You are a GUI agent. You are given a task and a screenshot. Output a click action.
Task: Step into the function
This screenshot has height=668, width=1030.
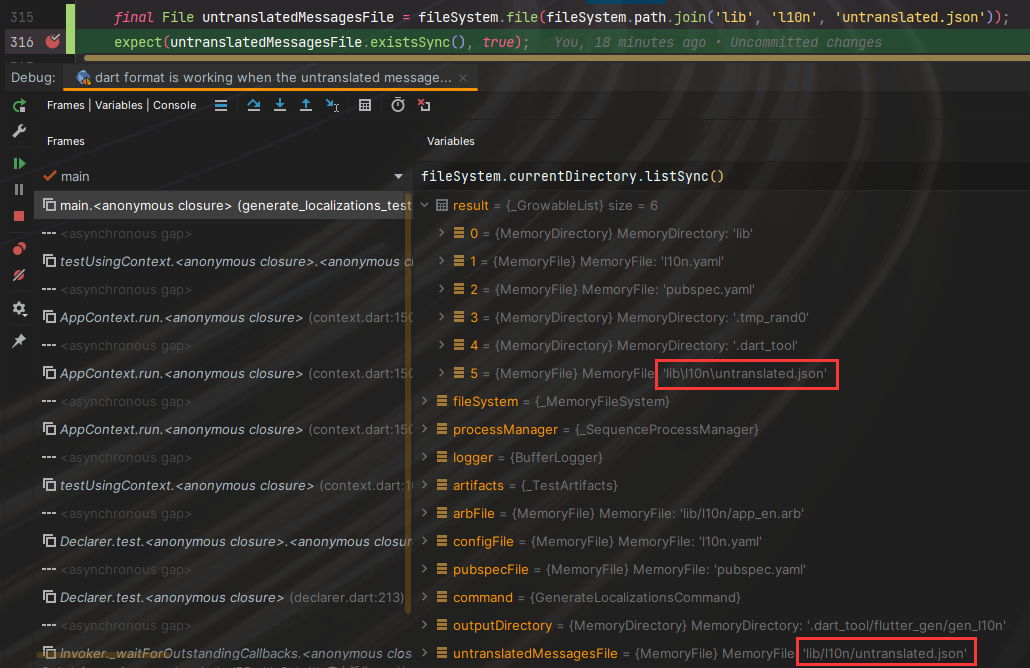[280, 105]
